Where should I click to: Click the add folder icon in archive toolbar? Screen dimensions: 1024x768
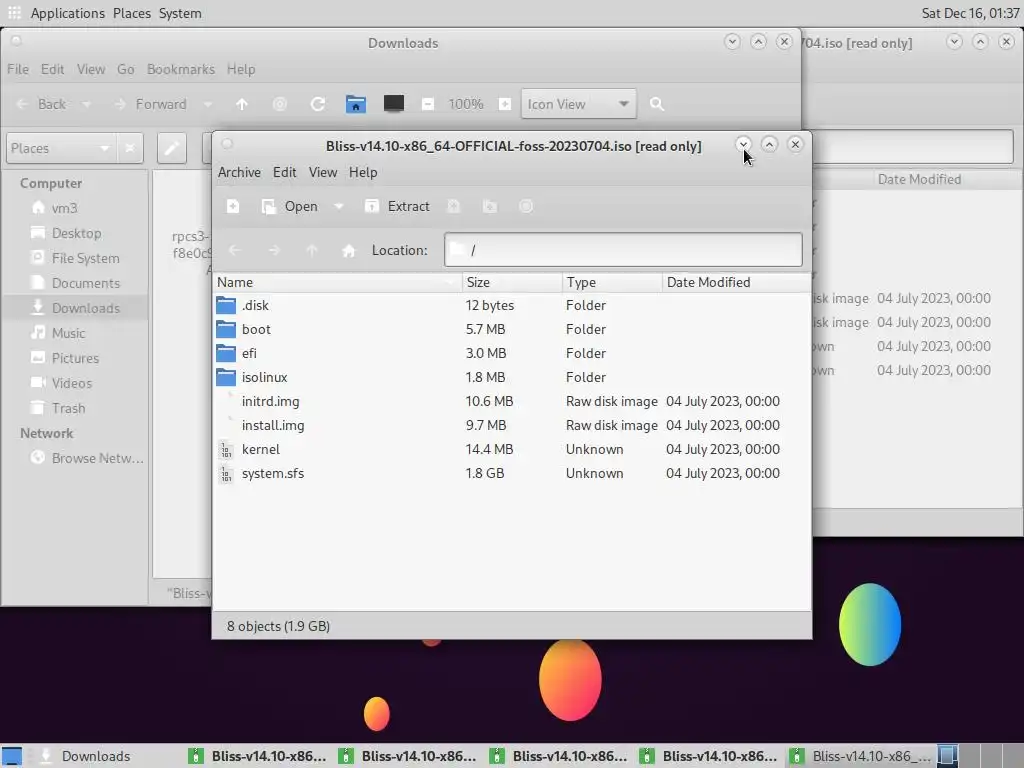click(x=490, y=206)
